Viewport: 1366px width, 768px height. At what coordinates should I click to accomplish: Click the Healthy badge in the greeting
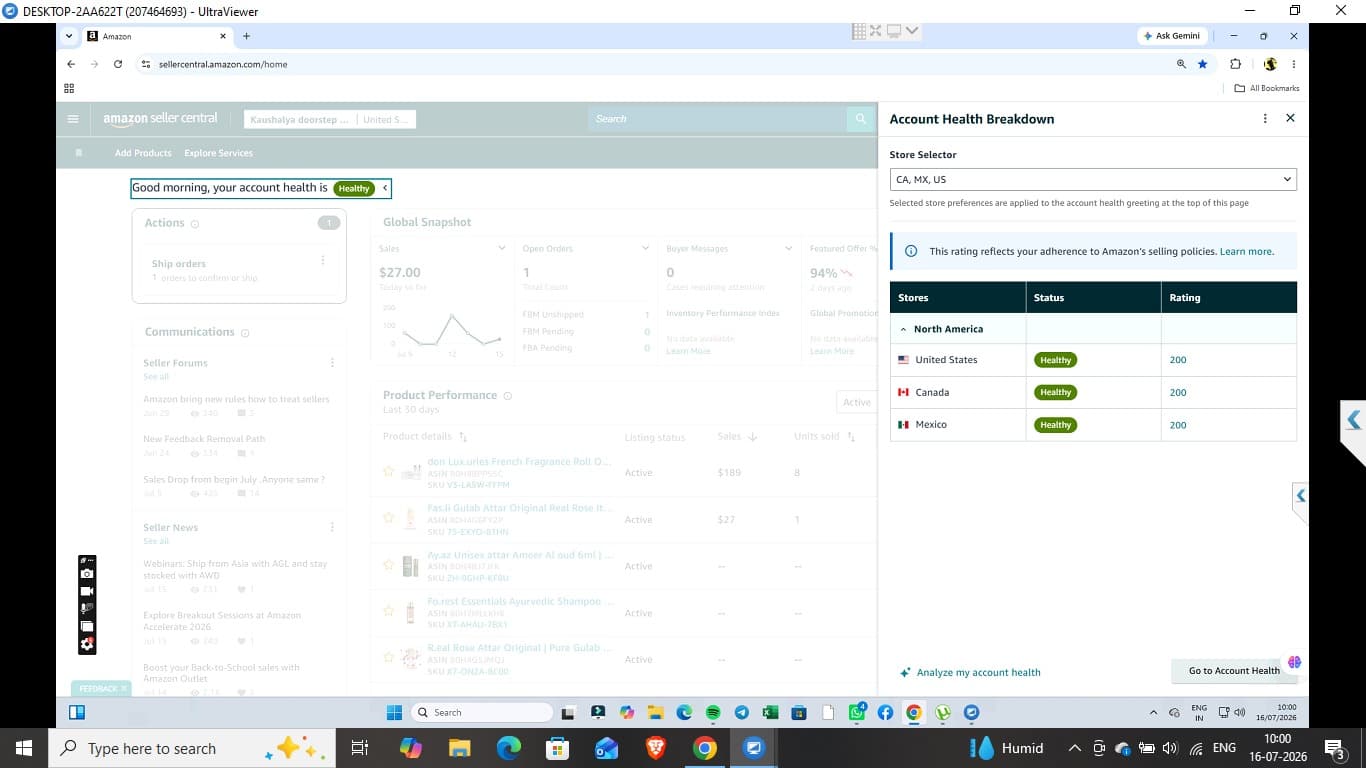click(x=354, y=188)
